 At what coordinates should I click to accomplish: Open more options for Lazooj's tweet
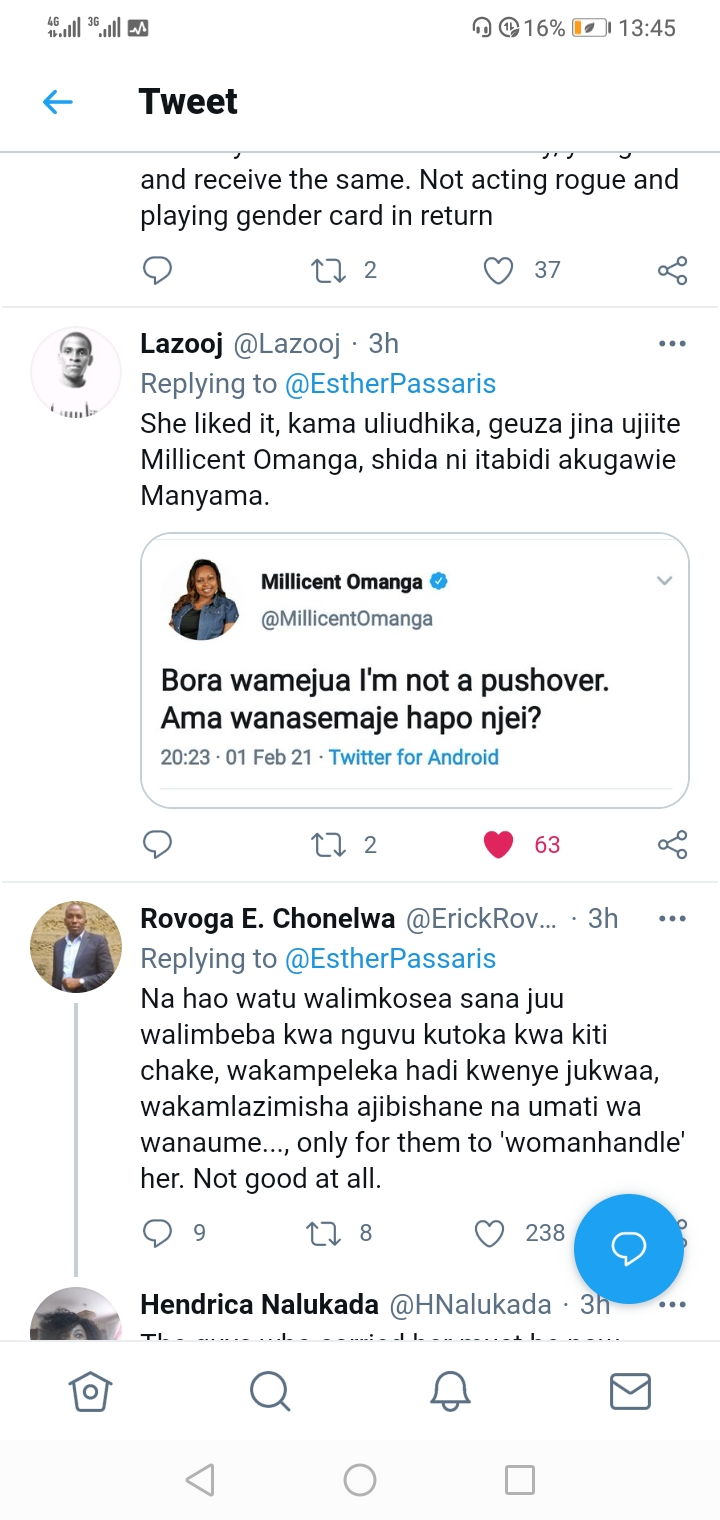point(672,344)
